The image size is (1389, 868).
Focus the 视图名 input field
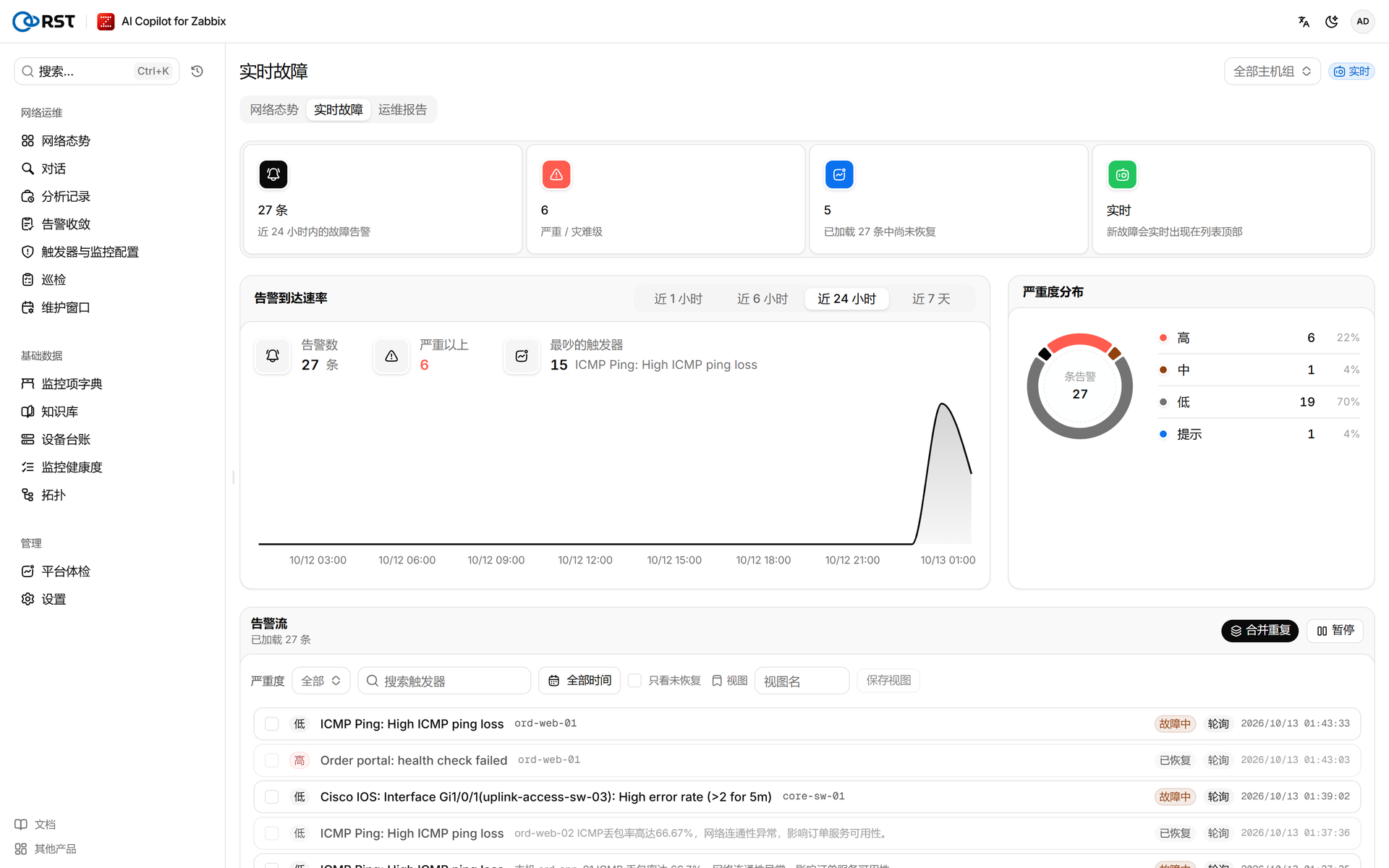pyautogui.click(x=802, y=681)
